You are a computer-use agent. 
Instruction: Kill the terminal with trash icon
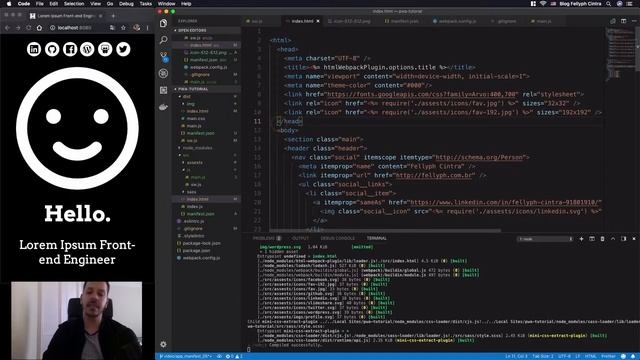[602, 239]
